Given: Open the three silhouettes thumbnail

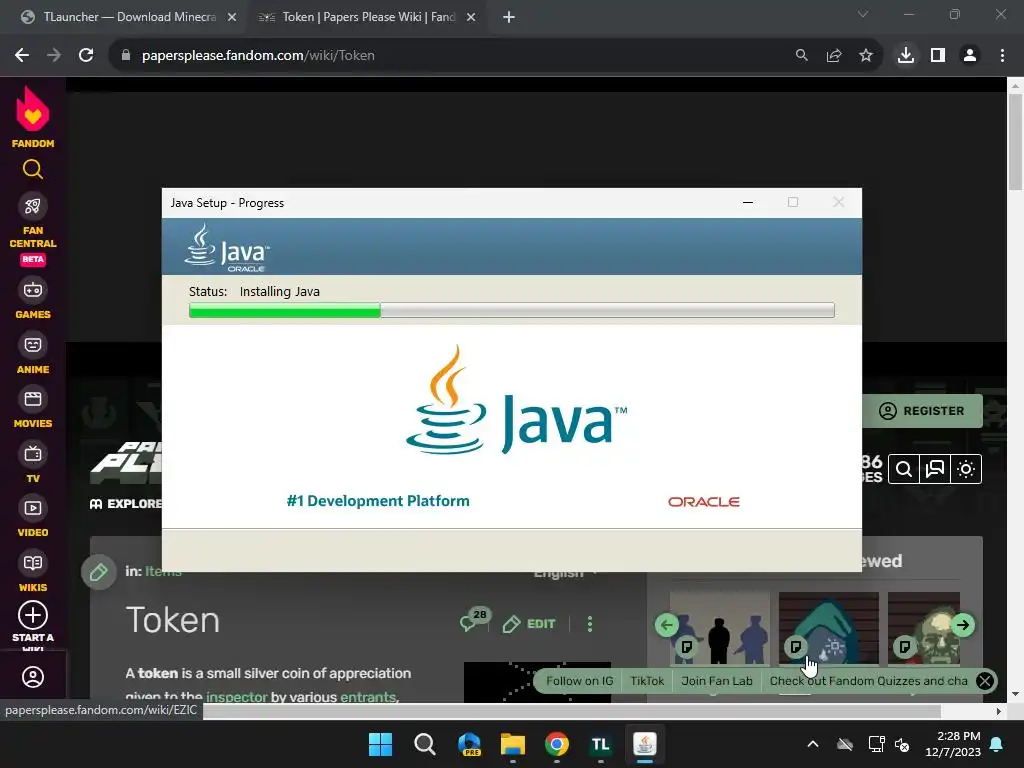Looking at the screenshot, I should coord(720,628).
